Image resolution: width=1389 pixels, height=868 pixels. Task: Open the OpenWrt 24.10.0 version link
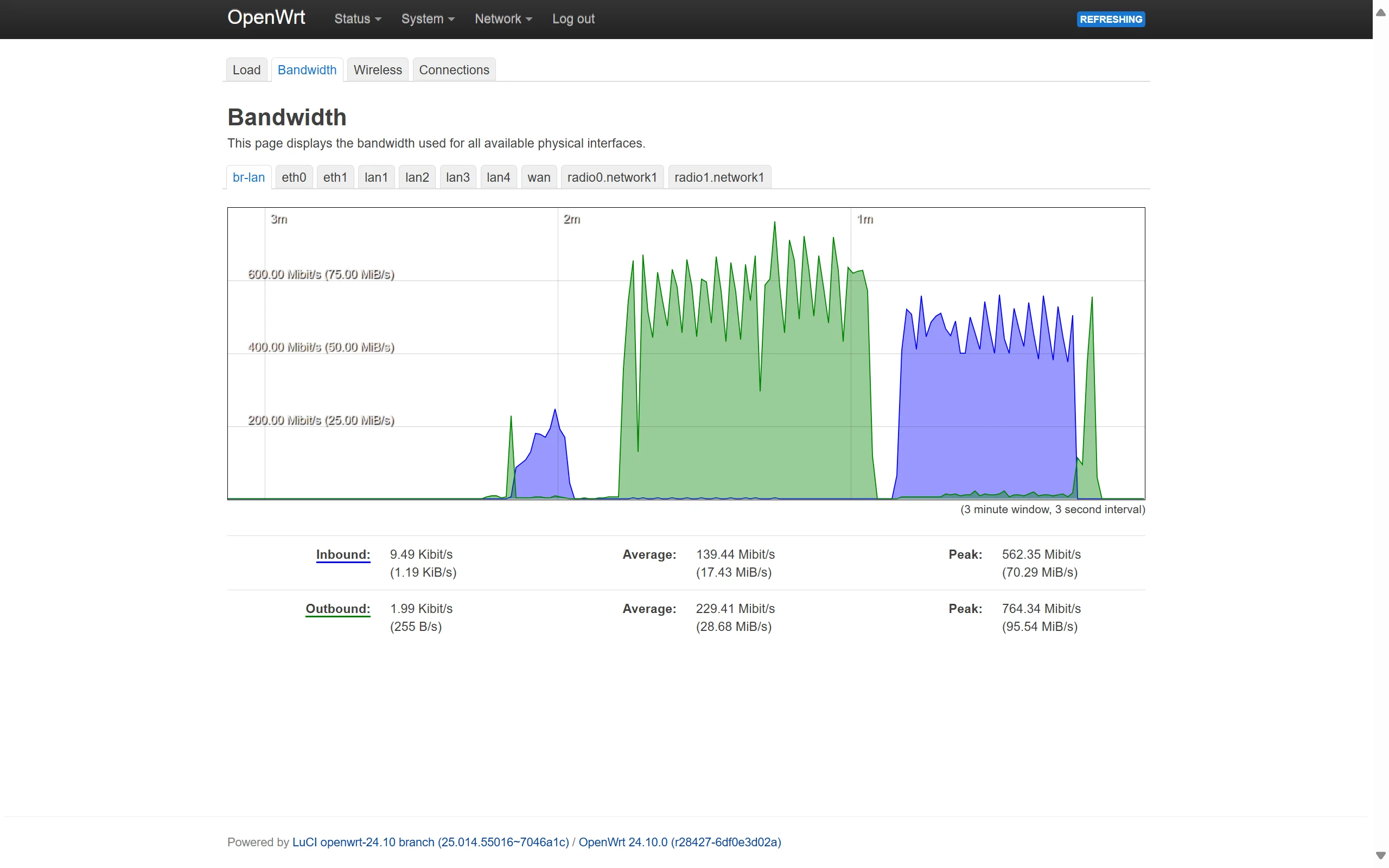click(679, 841)
